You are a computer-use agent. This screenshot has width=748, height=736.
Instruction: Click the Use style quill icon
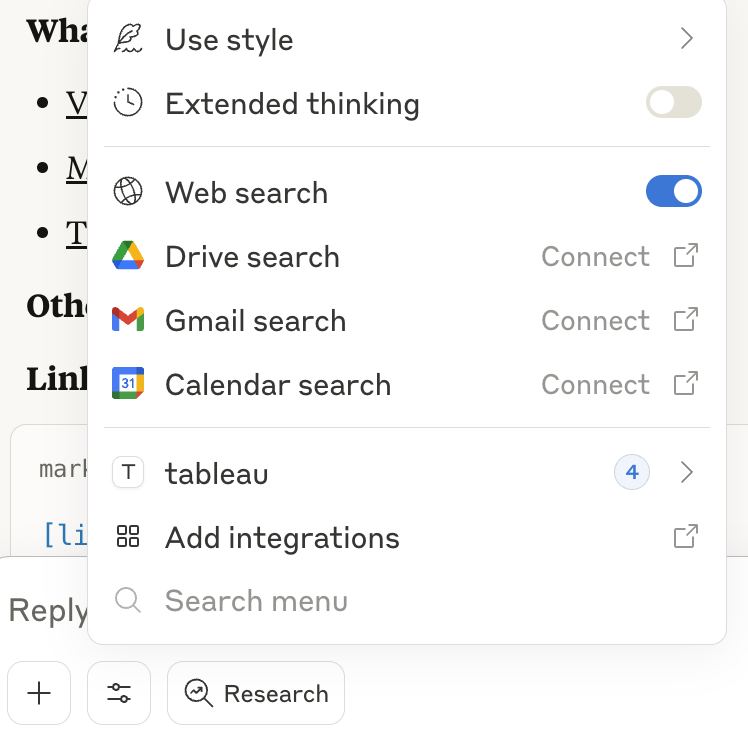128,39
